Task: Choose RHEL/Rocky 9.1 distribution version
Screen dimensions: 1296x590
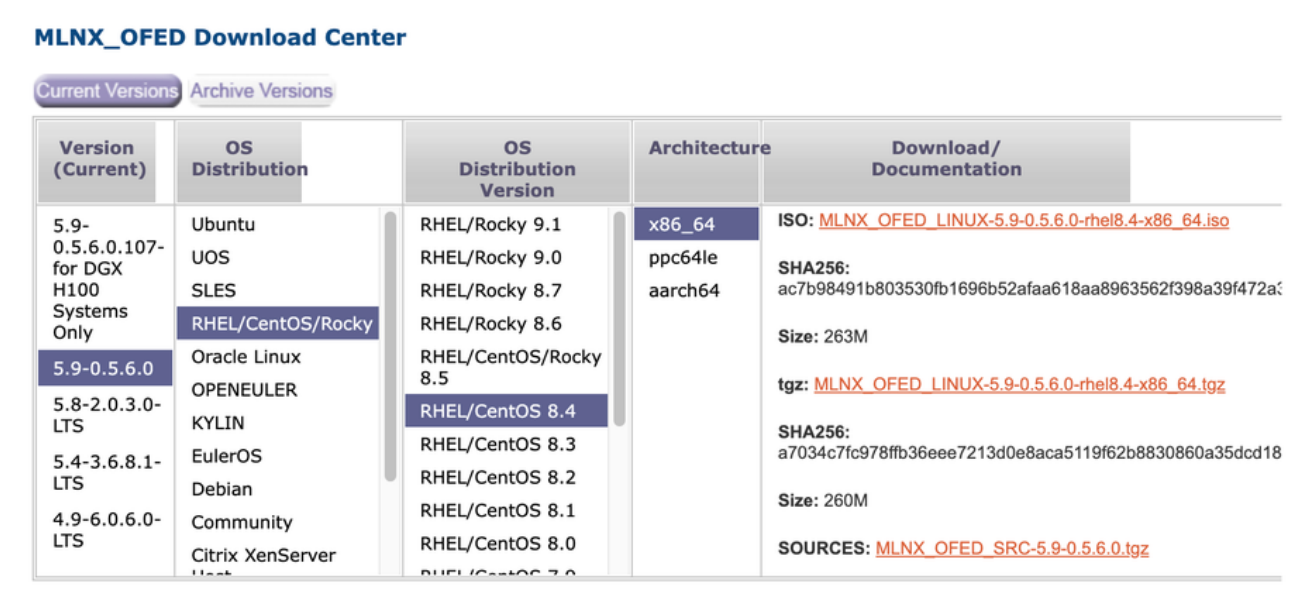Action: (491, 224)
